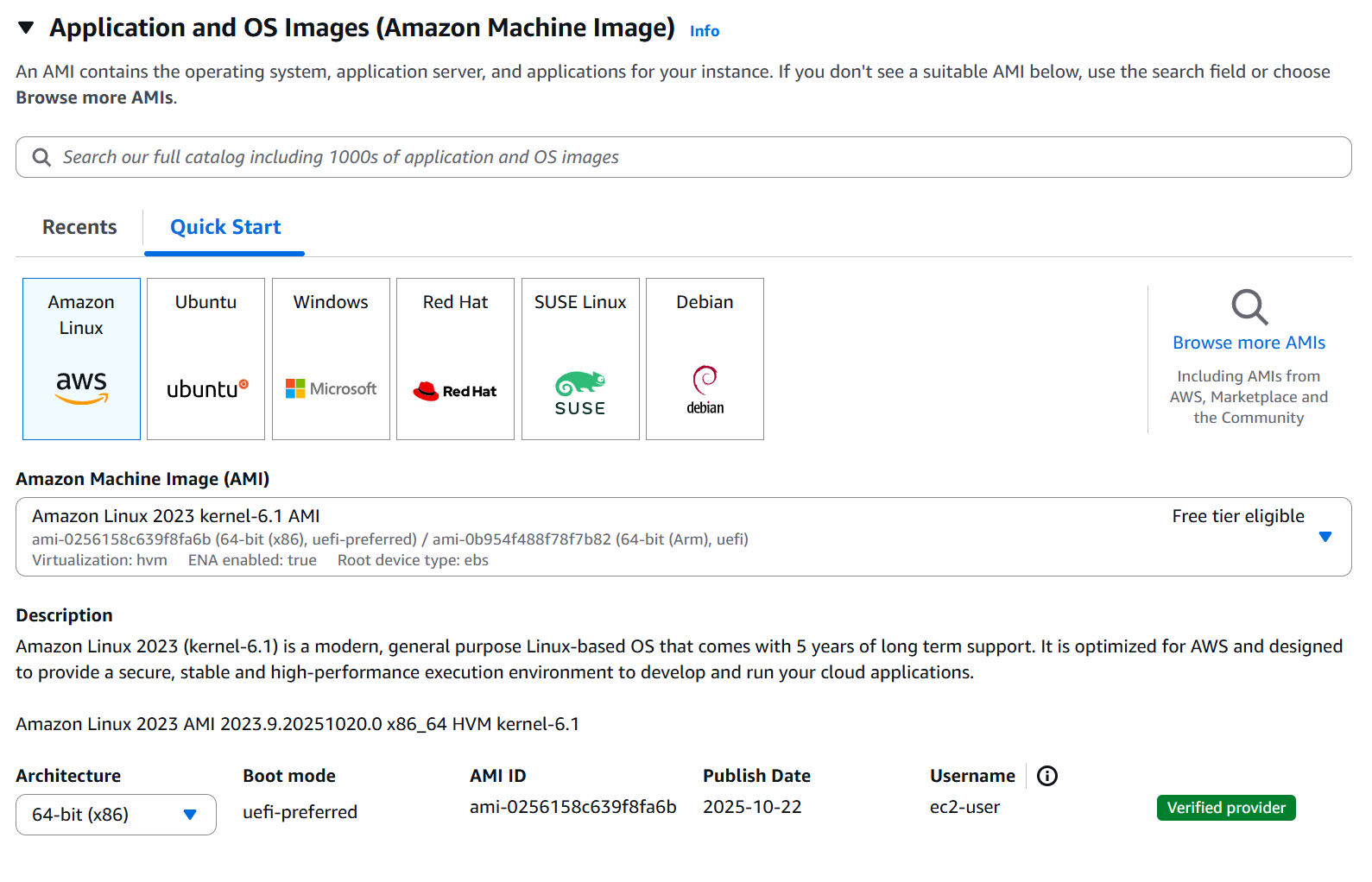Viewport: 1372px width, 882px height.
Task: Expand the Amazon Machine Image selector arrow
Action: coord(1325,537)
